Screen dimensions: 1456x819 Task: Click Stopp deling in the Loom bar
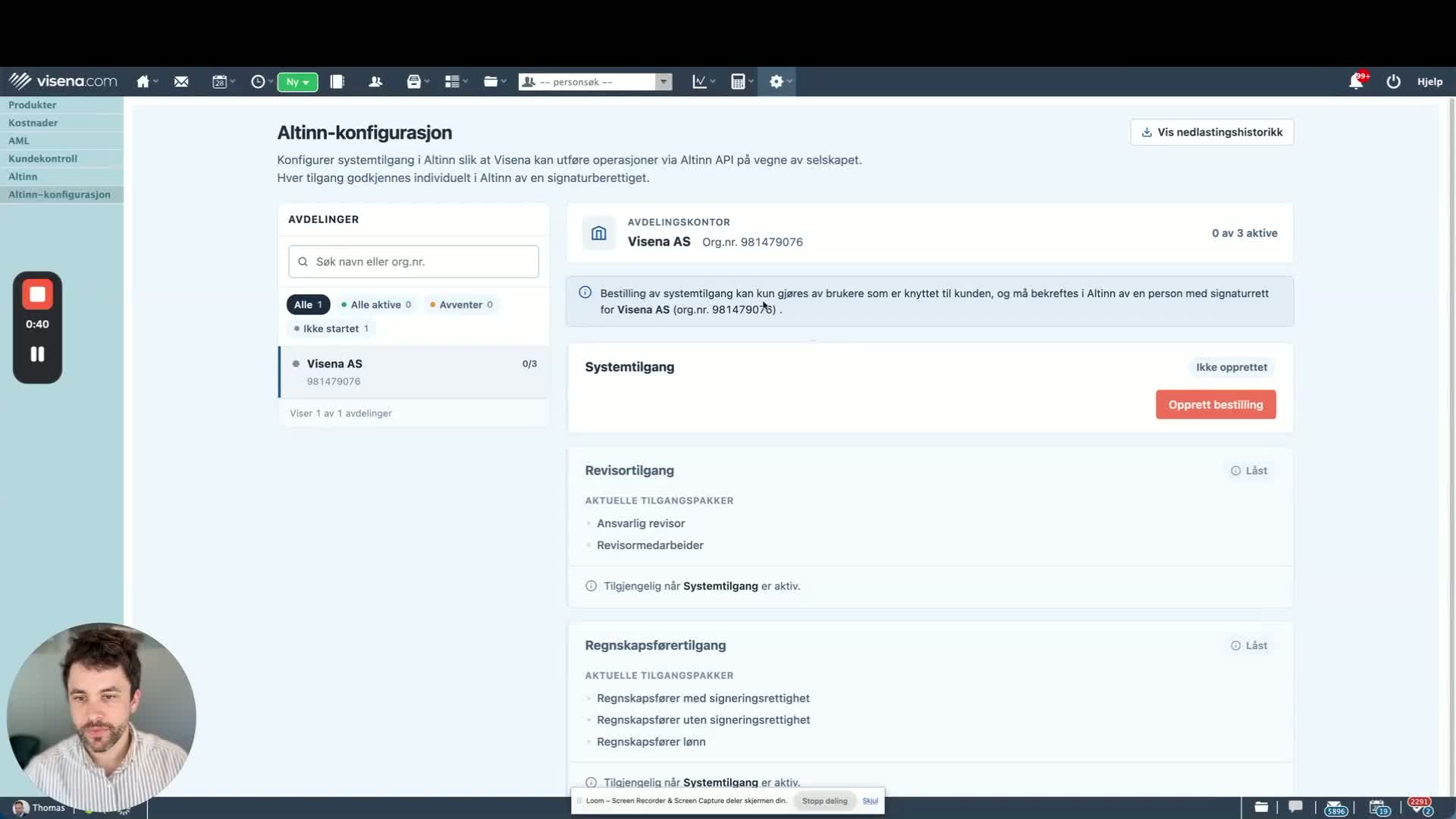coord(825,801)
